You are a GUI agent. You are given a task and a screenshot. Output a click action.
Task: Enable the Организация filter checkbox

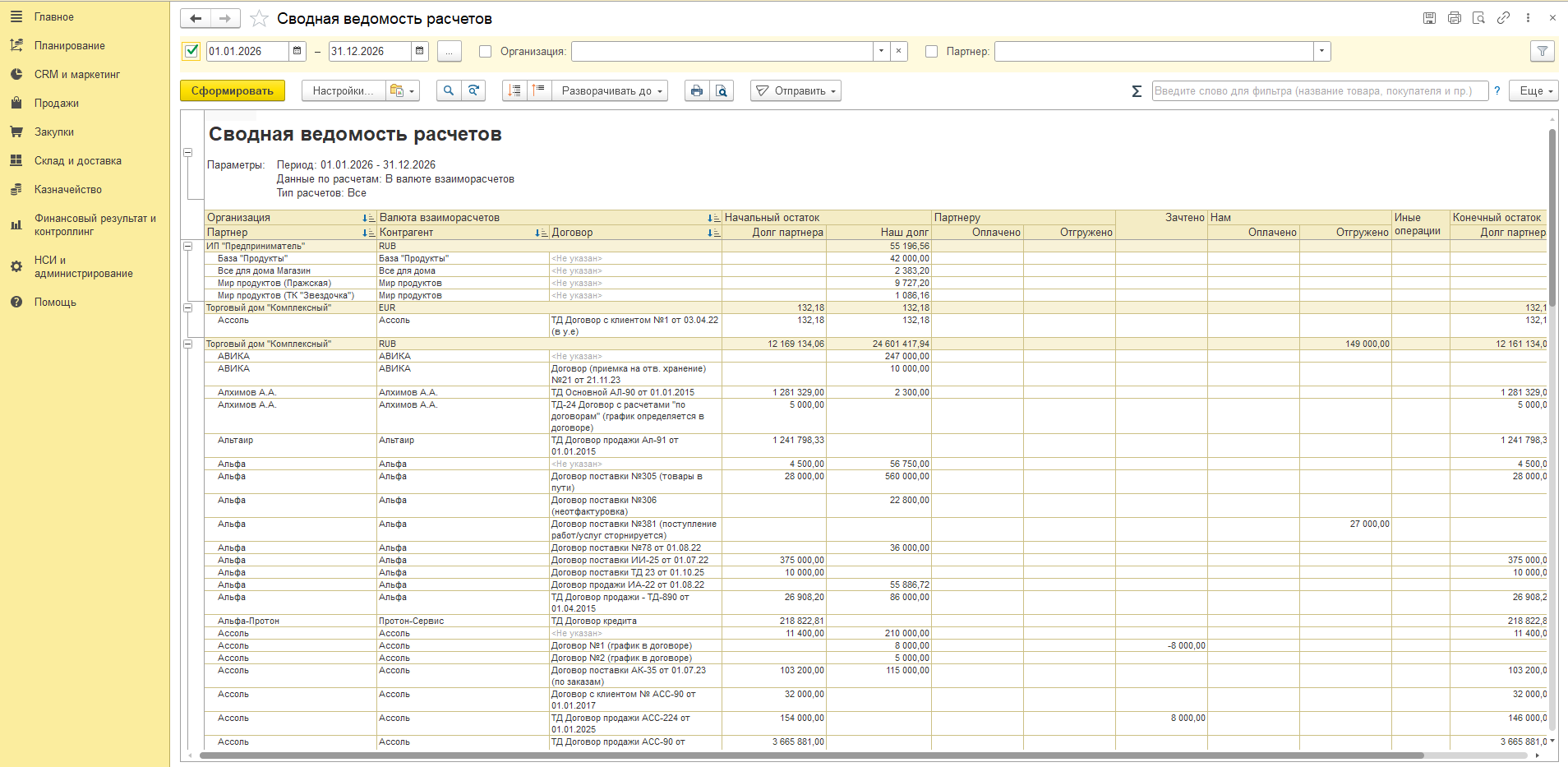pos(486,51)
